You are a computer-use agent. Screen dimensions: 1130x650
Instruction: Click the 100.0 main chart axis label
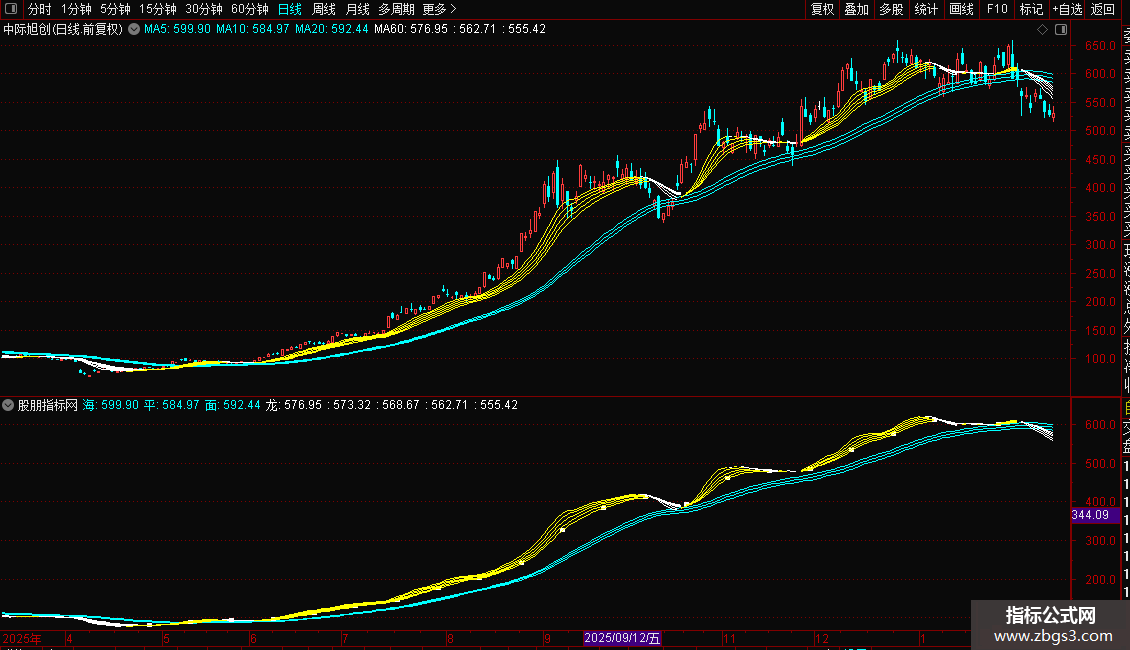tap(1100, 359)
